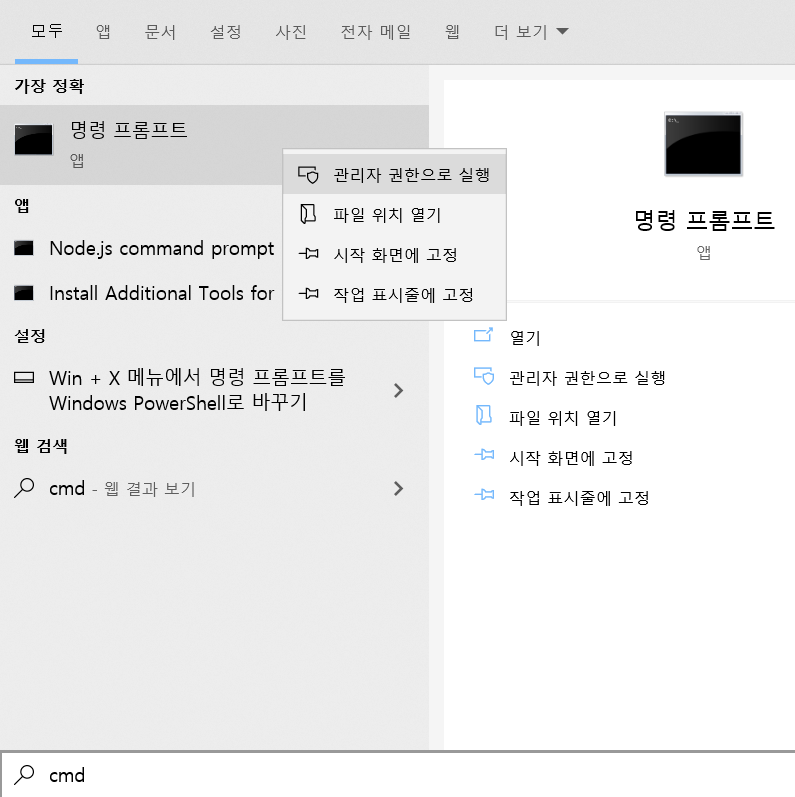Switch to the 웹 filter tab
Screen dimensions: 795x797
pyautogui.click(x=452, y=32)
